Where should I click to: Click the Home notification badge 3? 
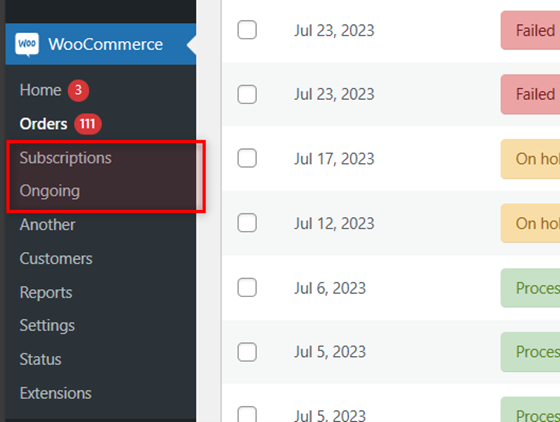[79, 90]
